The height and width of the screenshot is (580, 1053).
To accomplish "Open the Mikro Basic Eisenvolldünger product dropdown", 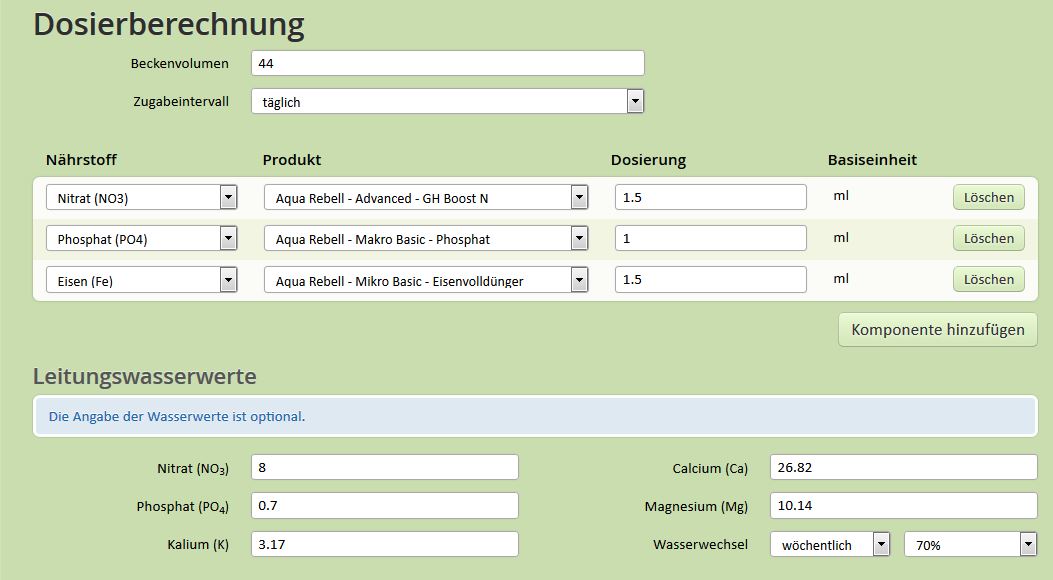I will point(426,280).
